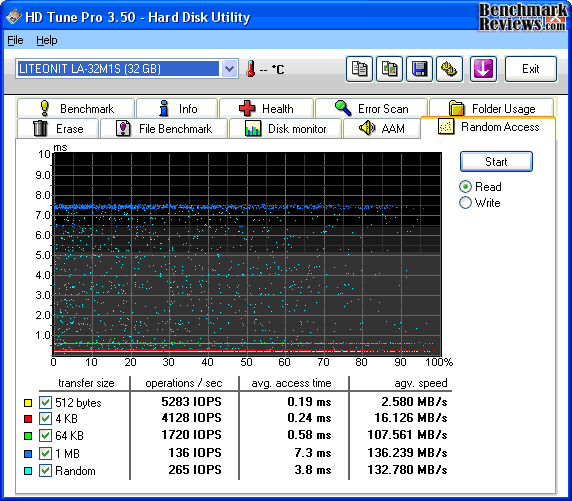Click the cyan Random color swatch
The width and height of the screenshot is (572, 501).
pos(28,471)
